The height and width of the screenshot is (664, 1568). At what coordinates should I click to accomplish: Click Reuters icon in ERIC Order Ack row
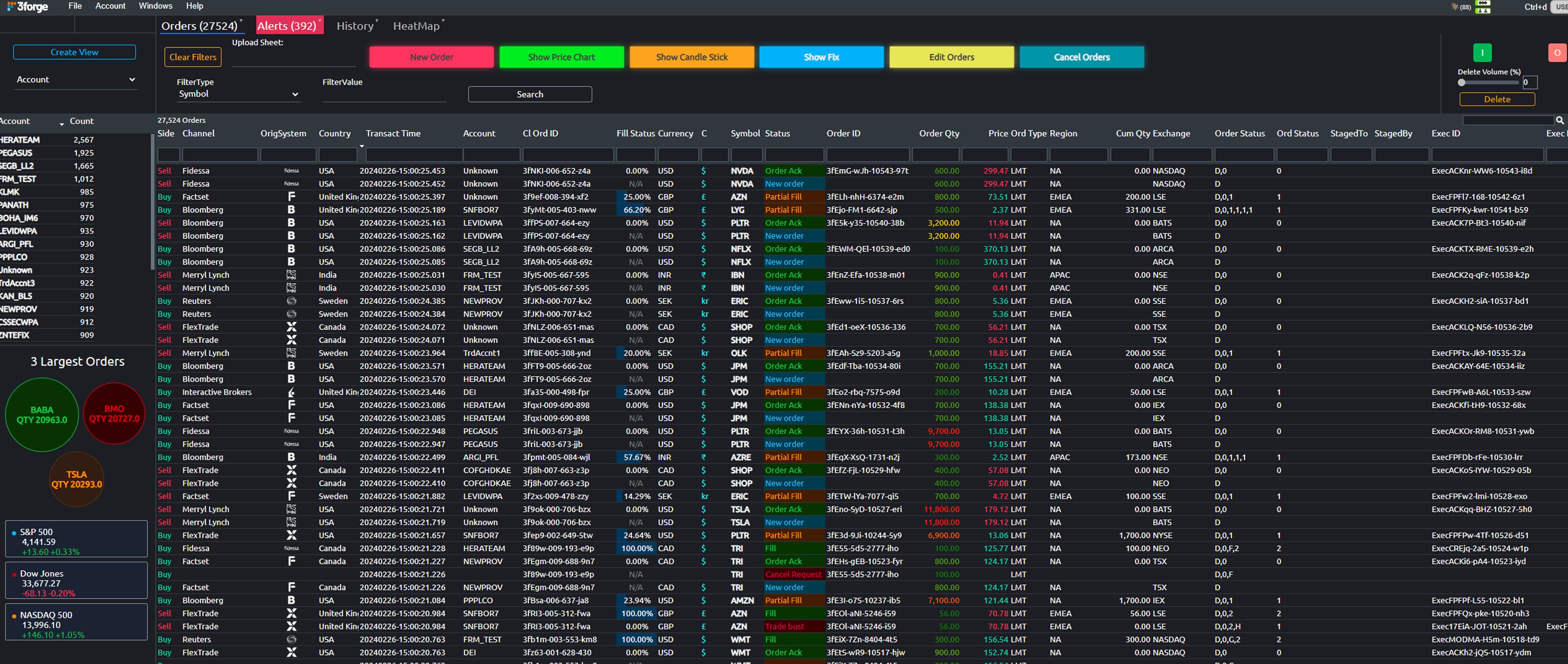tap(292, 301)
